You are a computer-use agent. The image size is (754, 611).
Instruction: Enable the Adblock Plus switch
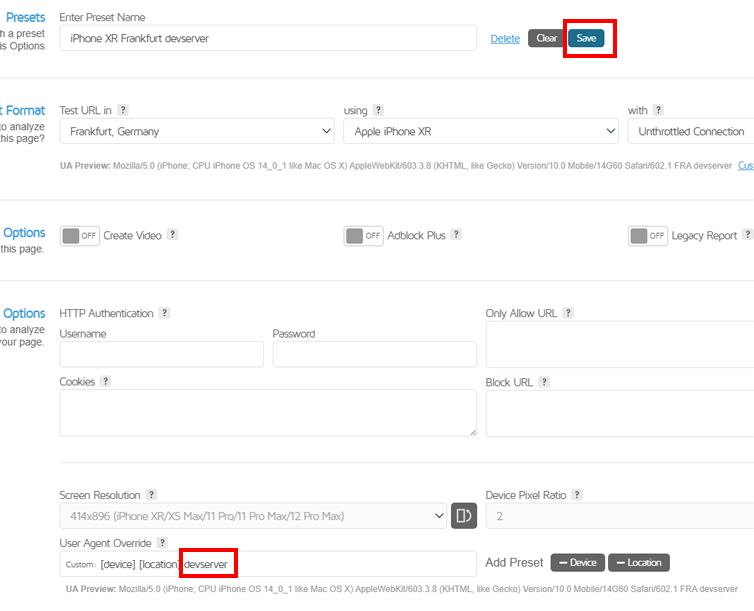coord(364,236)
